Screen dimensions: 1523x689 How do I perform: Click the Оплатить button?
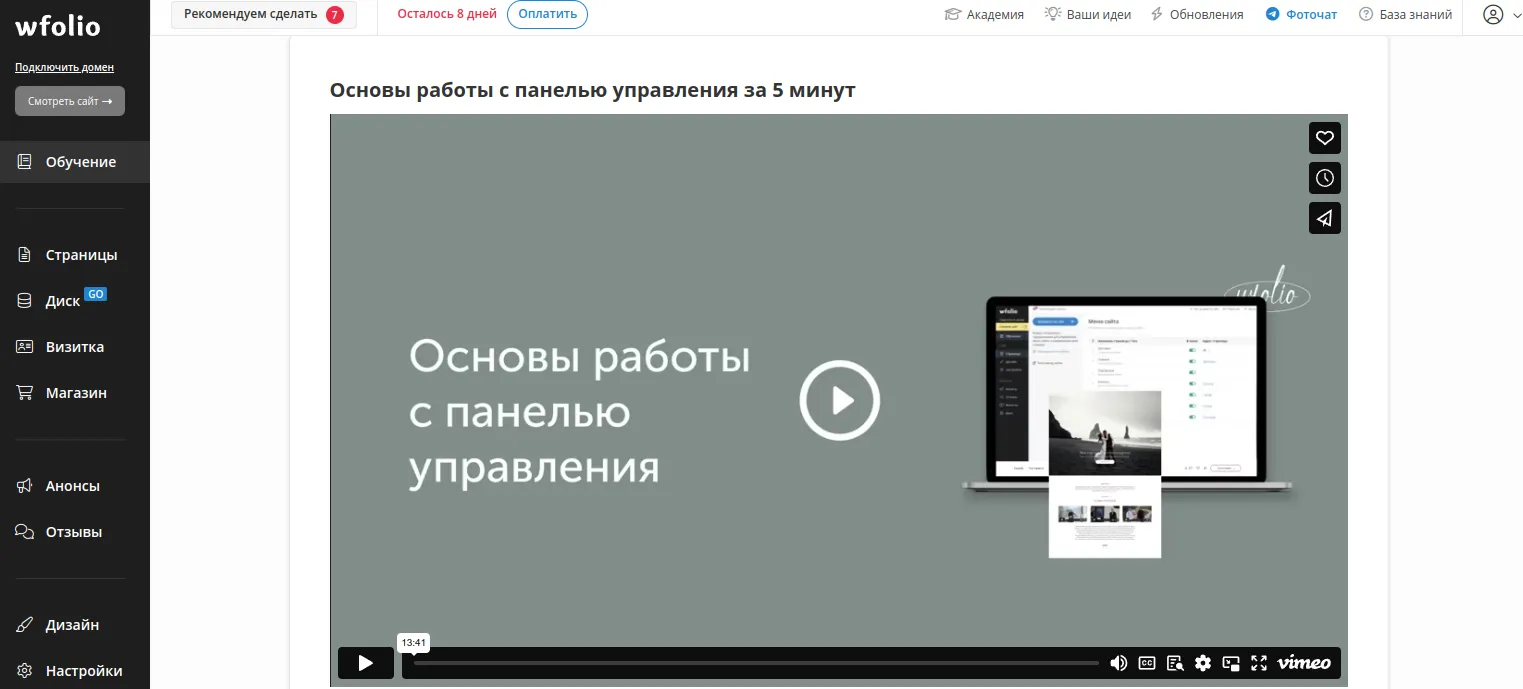click(x=547, y=14)
